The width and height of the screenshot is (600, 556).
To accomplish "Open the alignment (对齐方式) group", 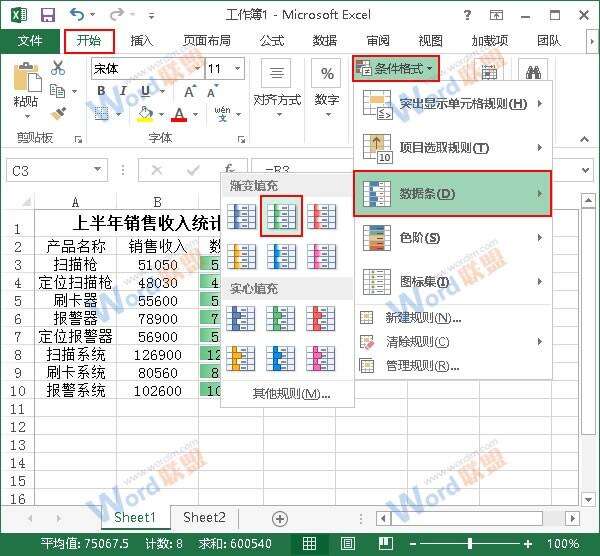I will 277,90.
